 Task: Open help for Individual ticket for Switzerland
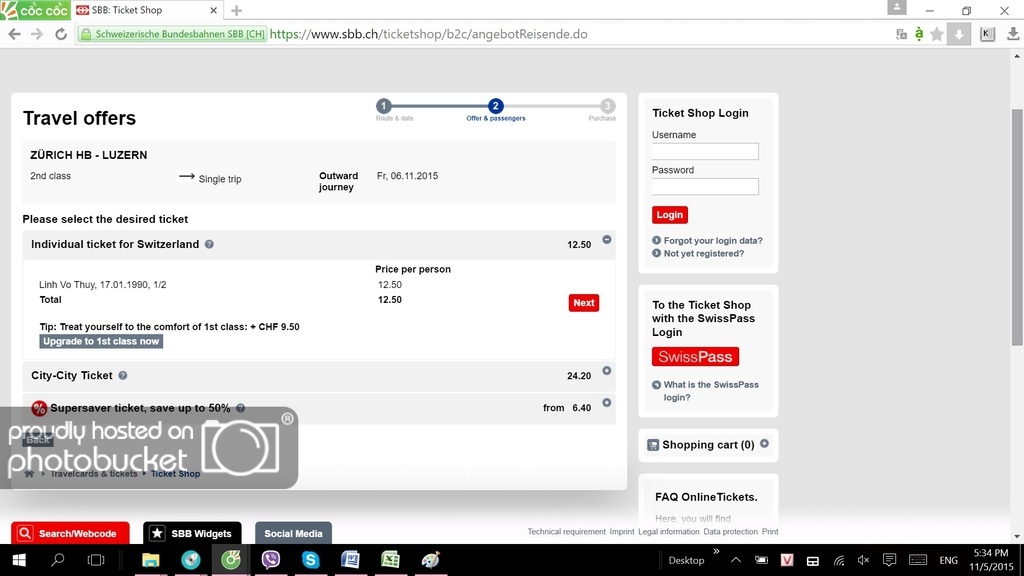tap(209, 244)
